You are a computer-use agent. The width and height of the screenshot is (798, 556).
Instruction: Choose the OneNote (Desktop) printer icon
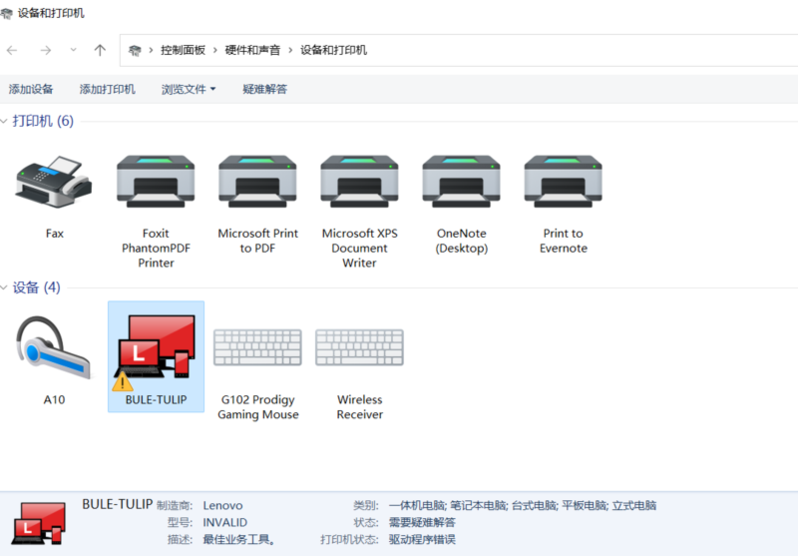[461, 182]
